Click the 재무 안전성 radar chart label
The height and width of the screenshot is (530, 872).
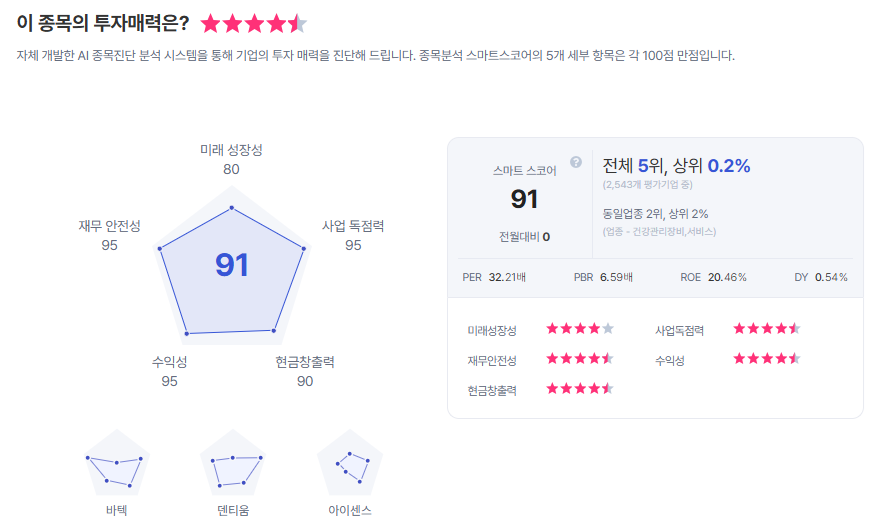point(109,226)
